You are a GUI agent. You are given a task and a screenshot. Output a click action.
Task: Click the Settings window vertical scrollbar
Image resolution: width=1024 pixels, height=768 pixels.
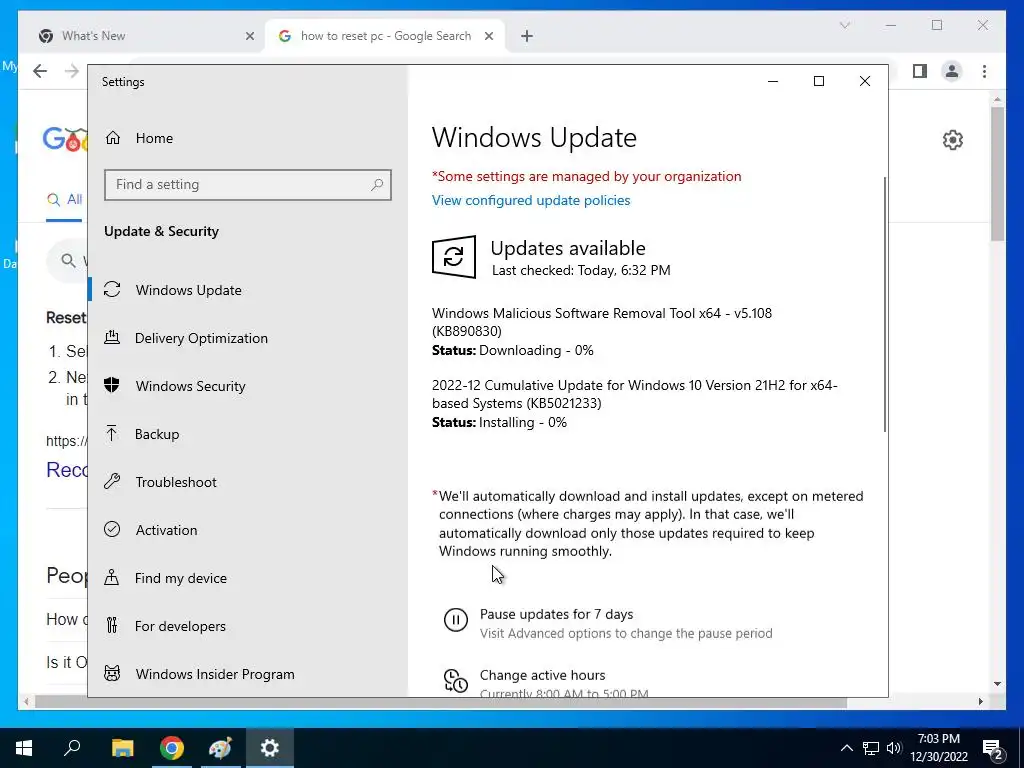[x=885, y=304]
